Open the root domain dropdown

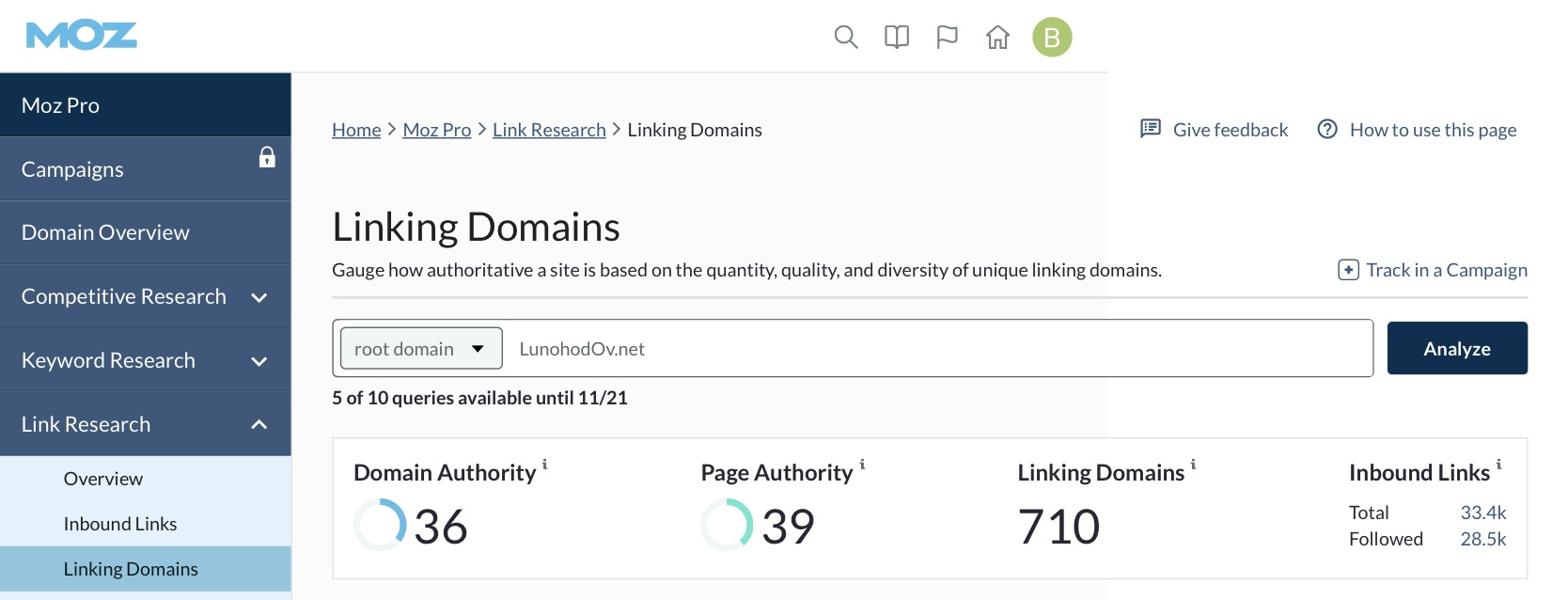click(421, 348)
